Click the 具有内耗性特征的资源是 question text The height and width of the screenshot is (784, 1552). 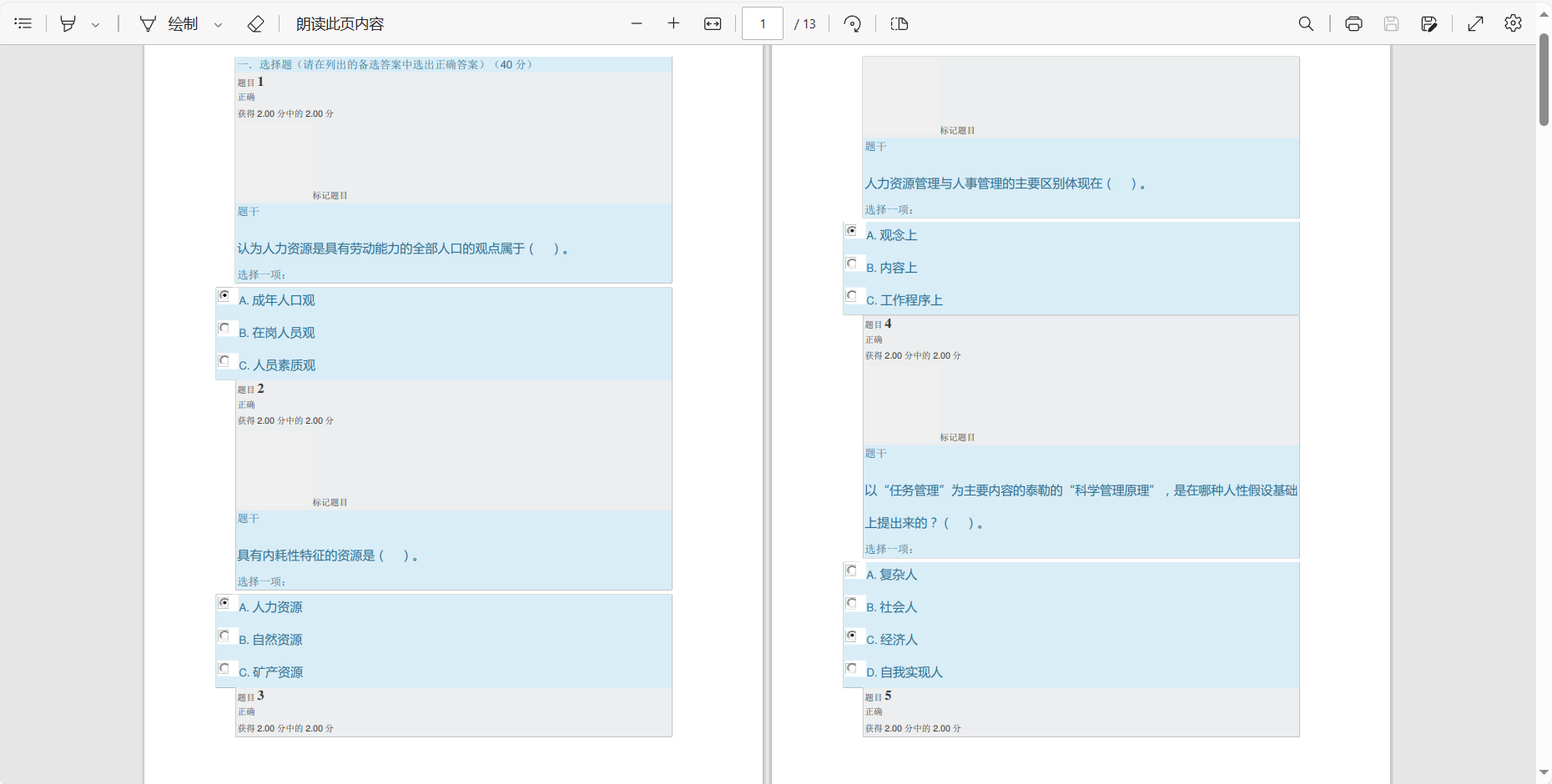click(x=327, y=555)
